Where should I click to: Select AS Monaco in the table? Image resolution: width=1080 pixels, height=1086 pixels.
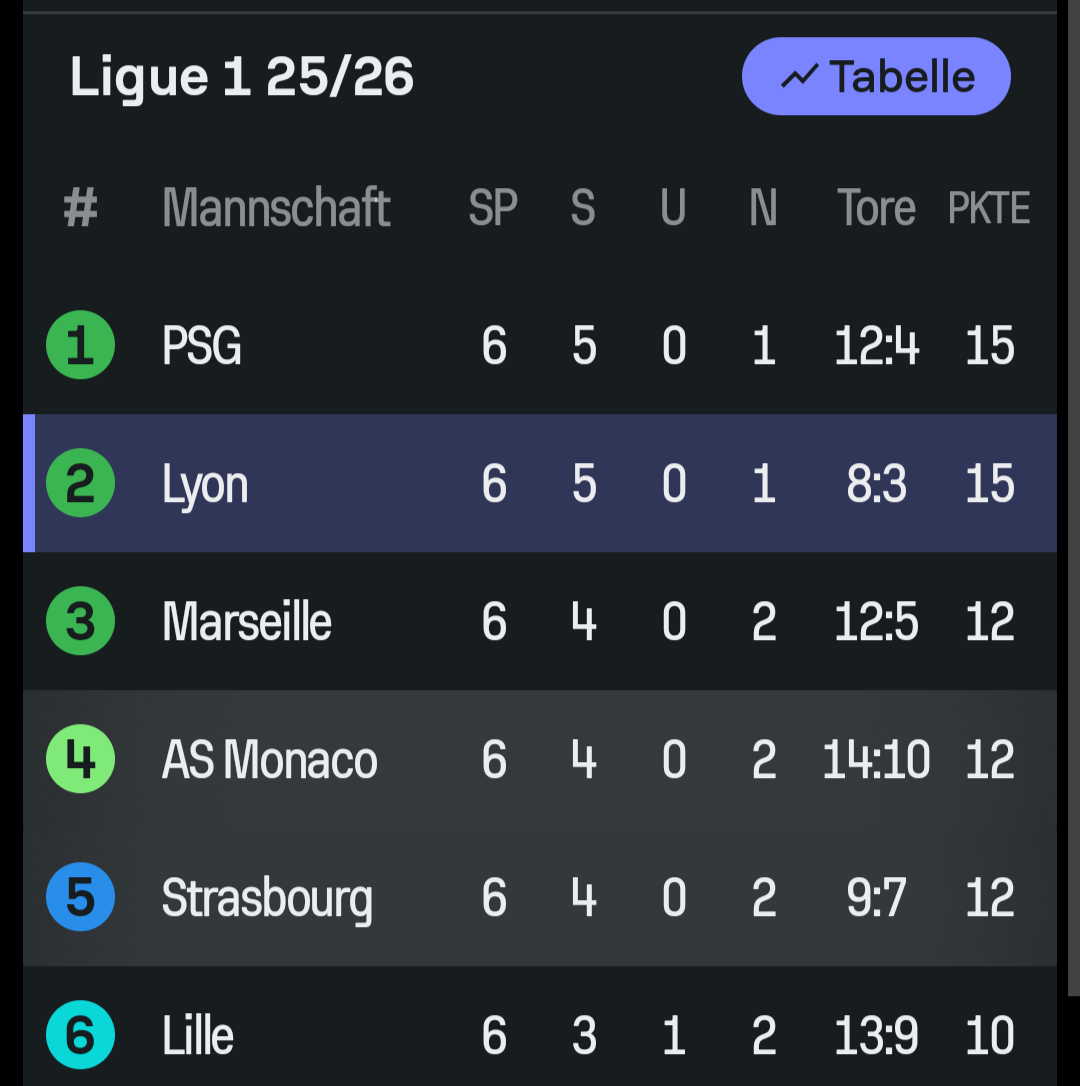click(270, 759)
